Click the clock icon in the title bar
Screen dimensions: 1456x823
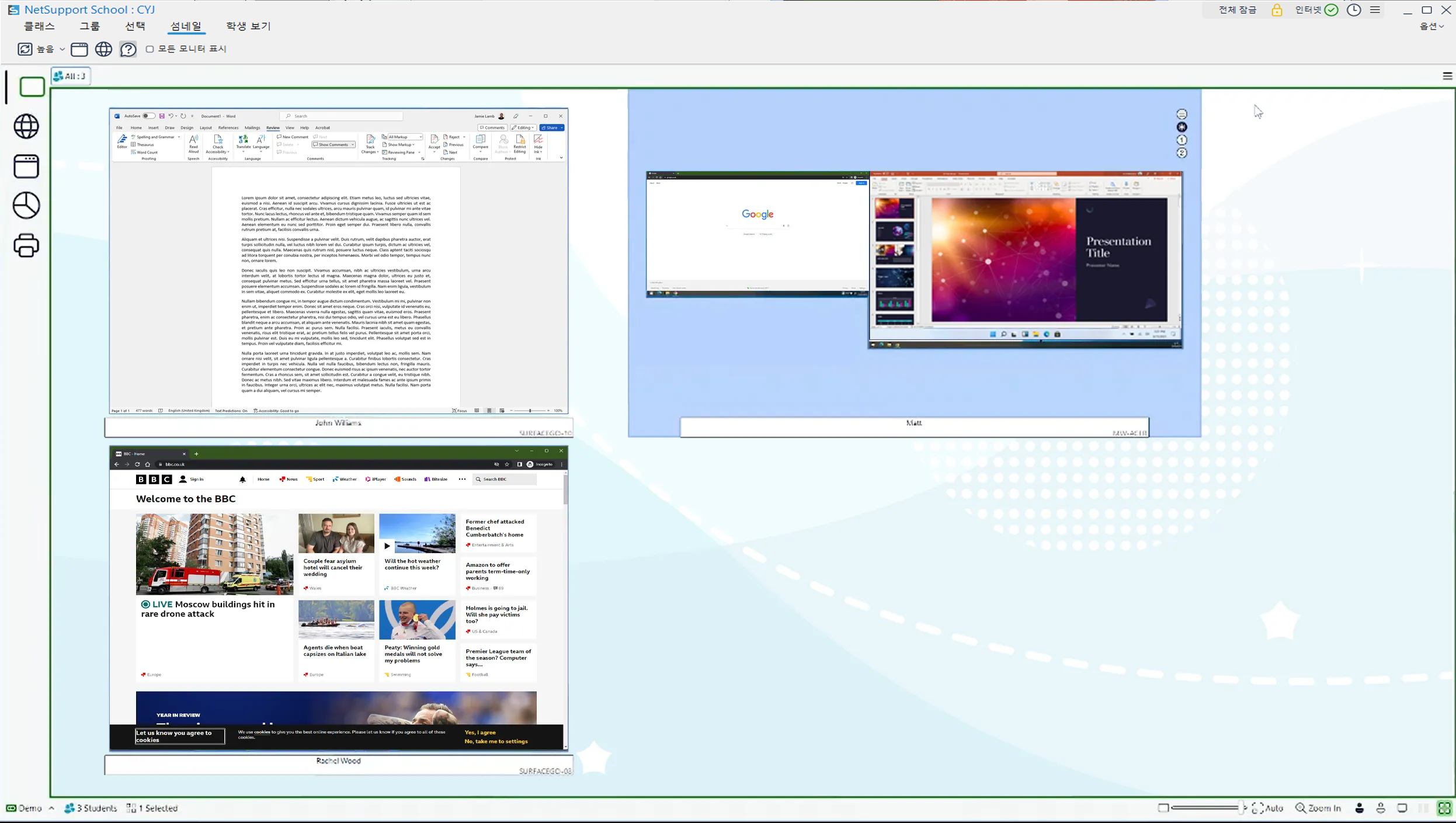[1354, 10]
